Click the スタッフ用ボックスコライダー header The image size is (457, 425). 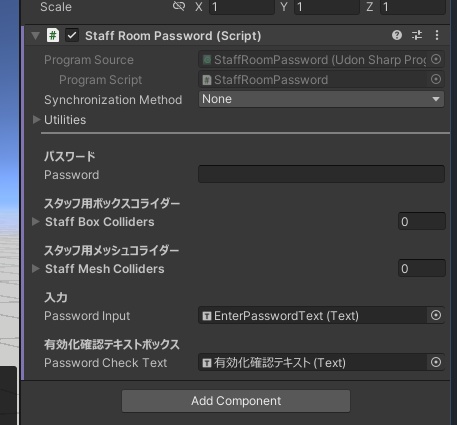[x=112, y=203]
